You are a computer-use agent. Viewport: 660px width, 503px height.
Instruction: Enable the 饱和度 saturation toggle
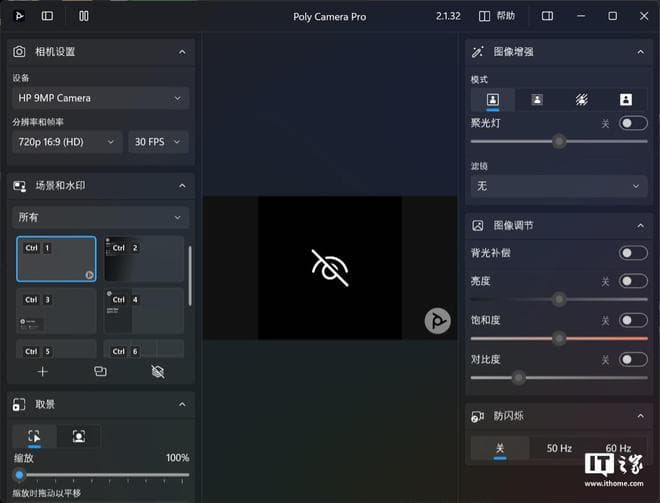tap(633, 321)
